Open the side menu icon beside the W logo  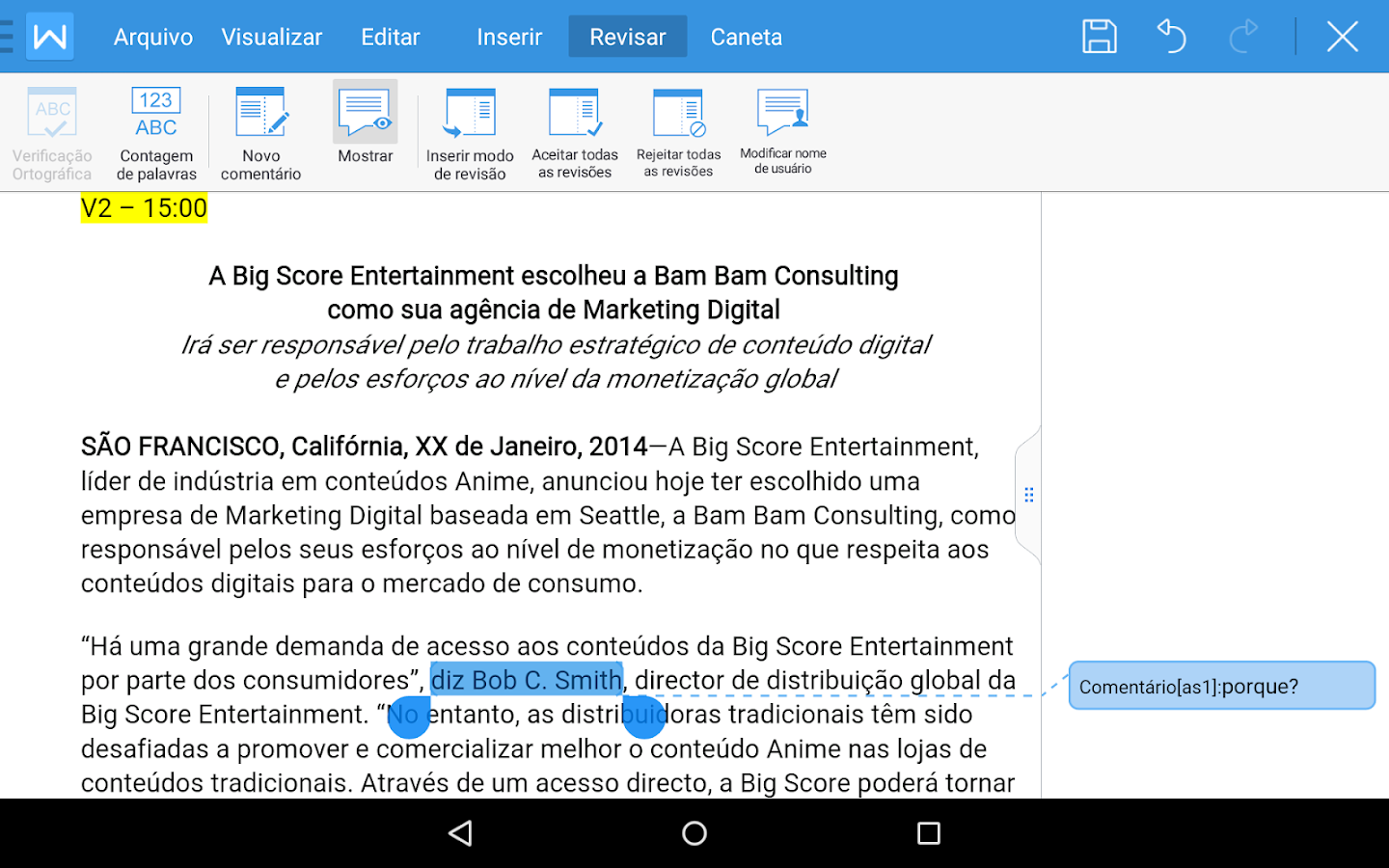(7, 37)
